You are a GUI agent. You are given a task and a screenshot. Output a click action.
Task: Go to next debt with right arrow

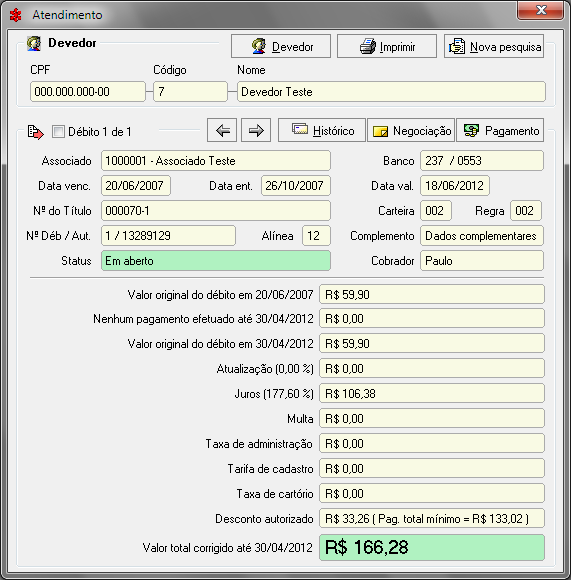click(x=256, y=130)
